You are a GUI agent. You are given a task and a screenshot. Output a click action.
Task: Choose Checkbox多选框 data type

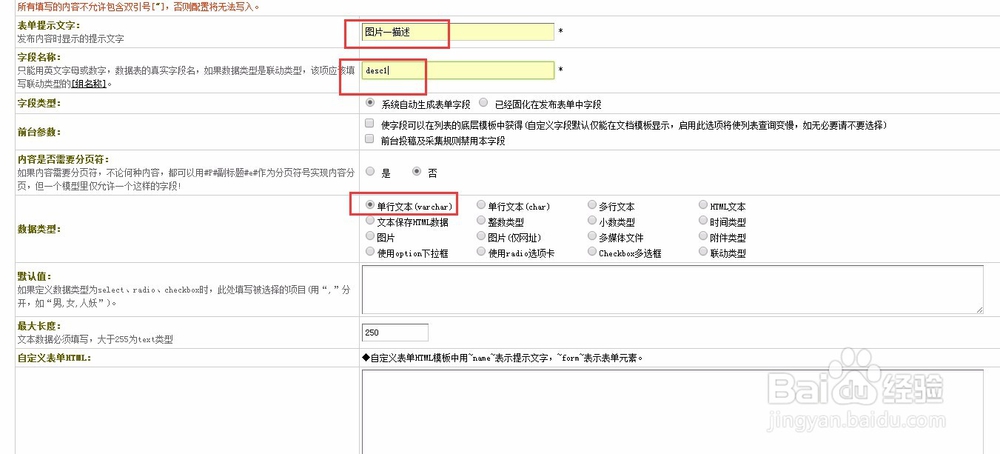click(x=592, y=252)
